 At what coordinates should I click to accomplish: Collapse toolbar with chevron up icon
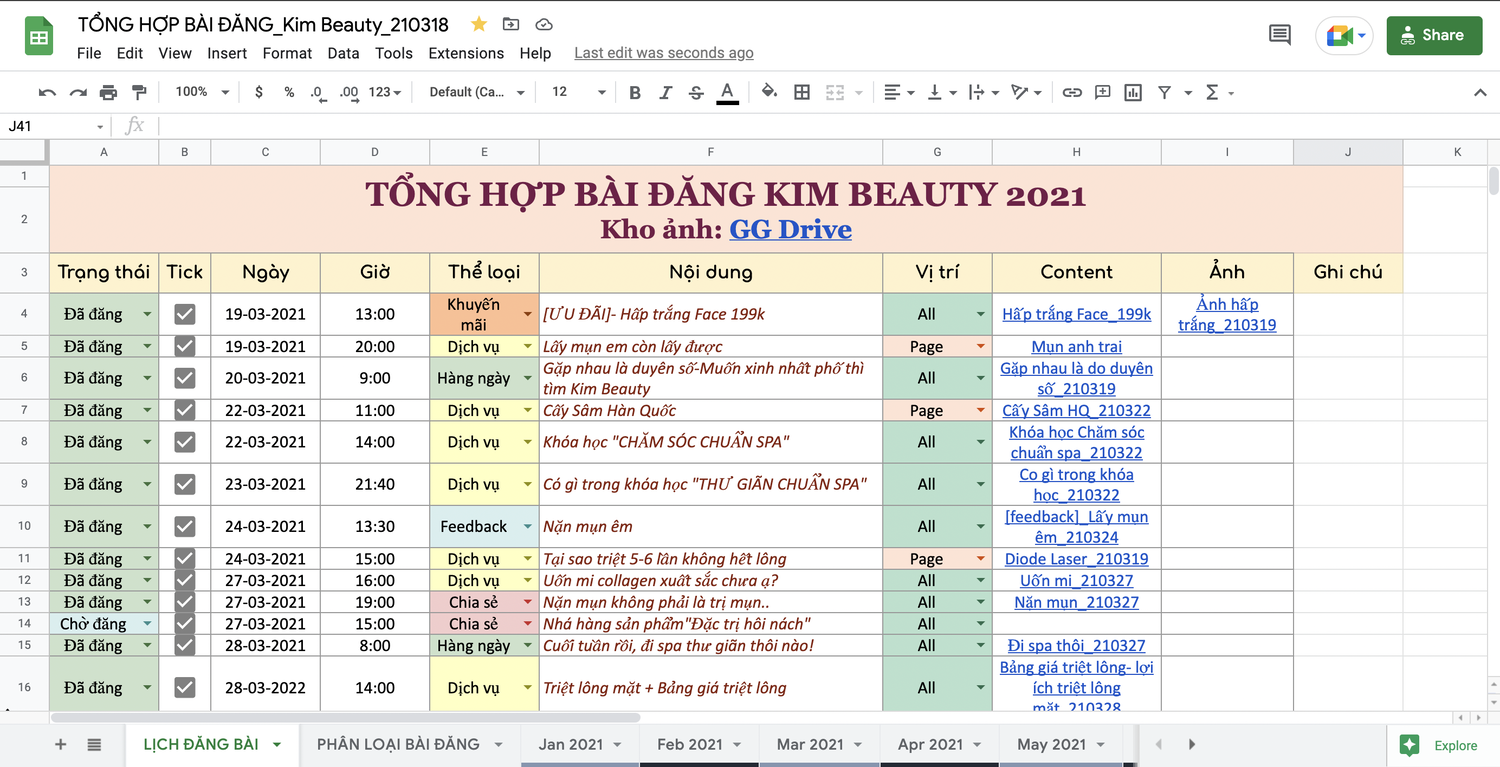coord(1480,92)
